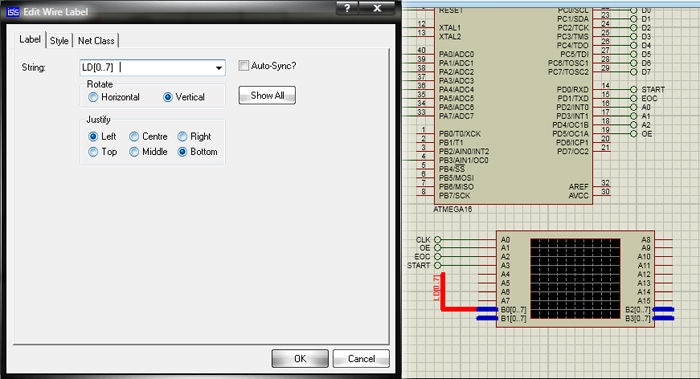Select the CLK terminal circle near A0
This screenshot has width=700, height=379.
click(438, 240)
